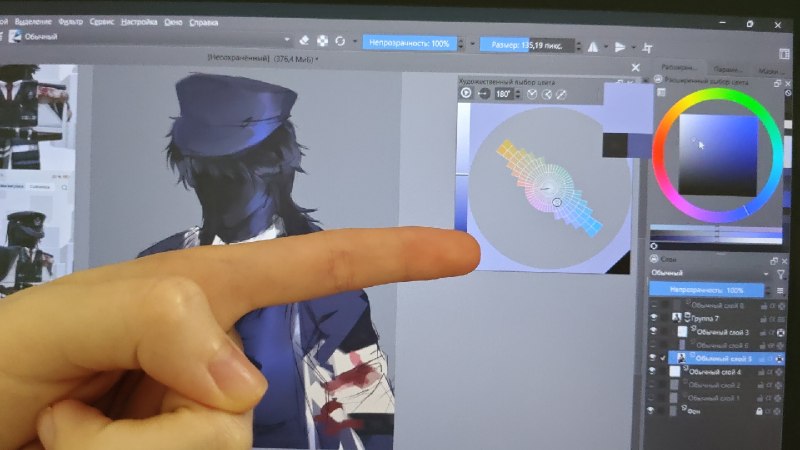Click the preserve alpha checkerboard icon

pos(322,41)
